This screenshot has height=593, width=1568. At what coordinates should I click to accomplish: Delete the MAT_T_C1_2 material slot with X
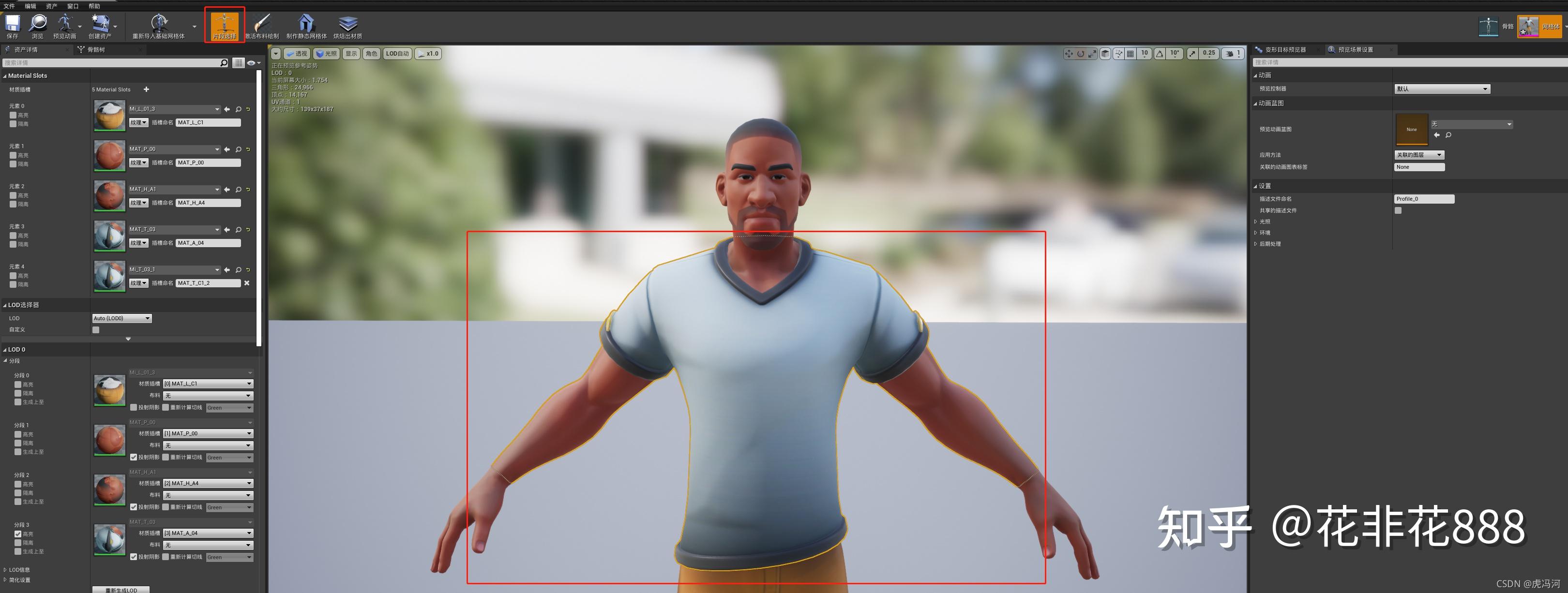[246, 283]
